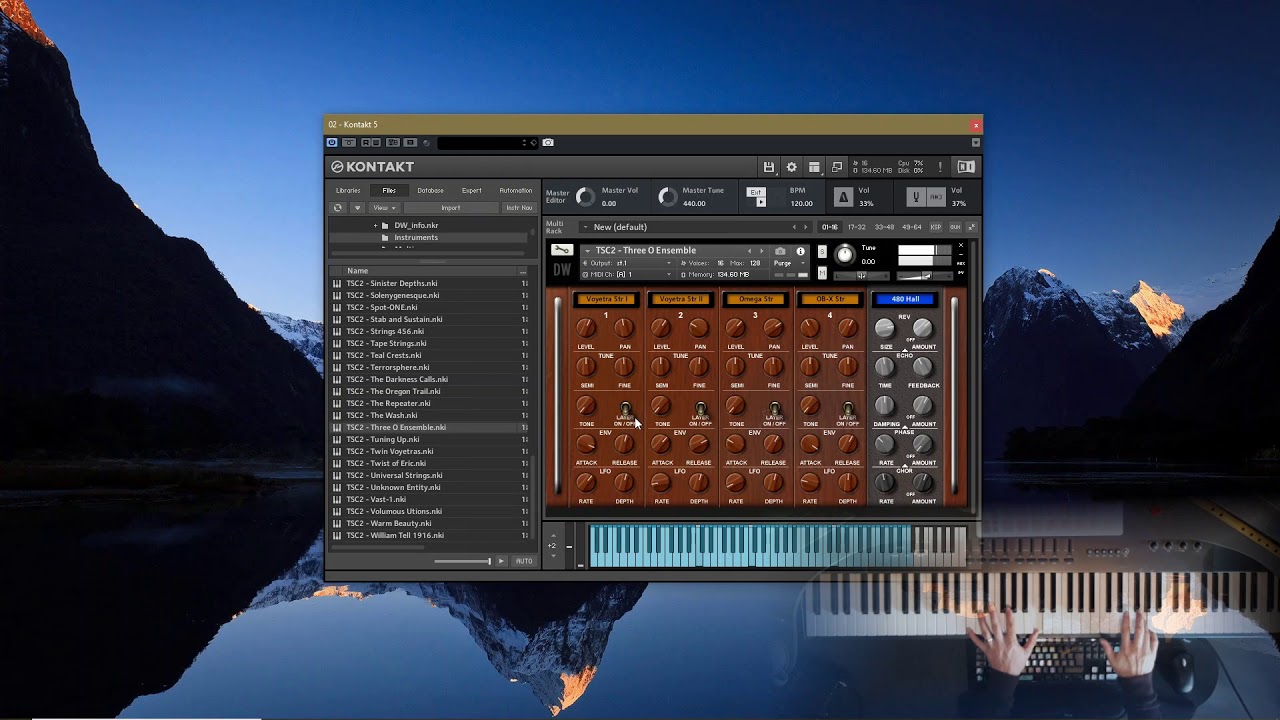Click the master tuning fork icon
Screen dimensions: 1280x720
(915, 197)
